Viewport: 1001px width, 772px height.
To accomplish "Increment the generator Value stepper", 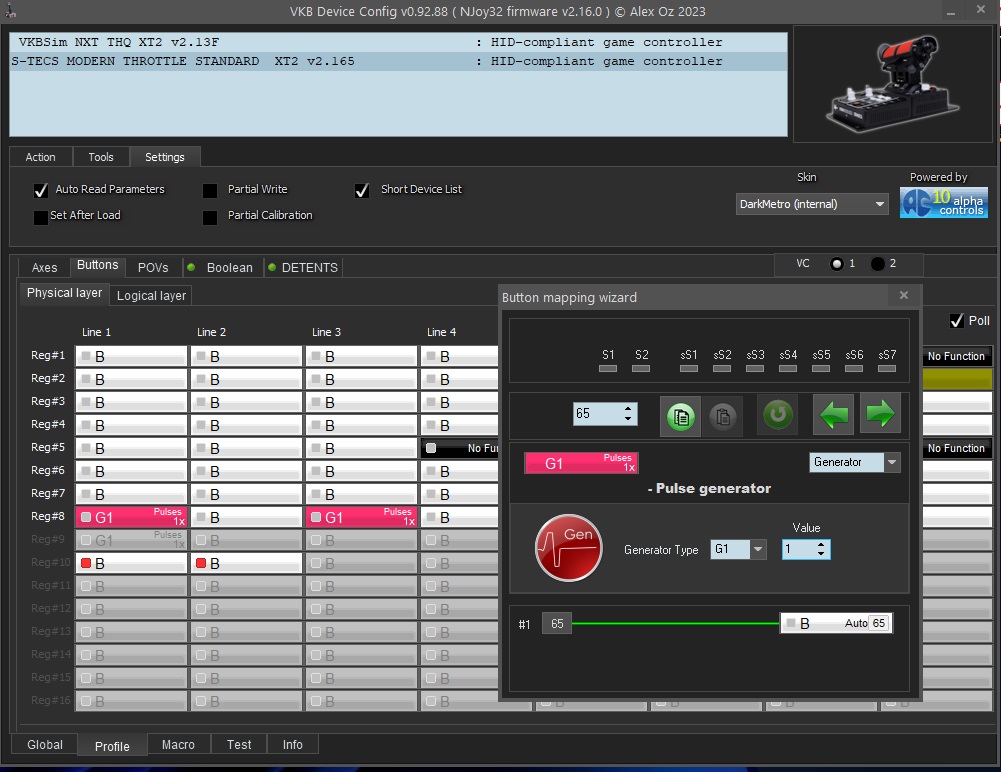I will pos(821,545).
